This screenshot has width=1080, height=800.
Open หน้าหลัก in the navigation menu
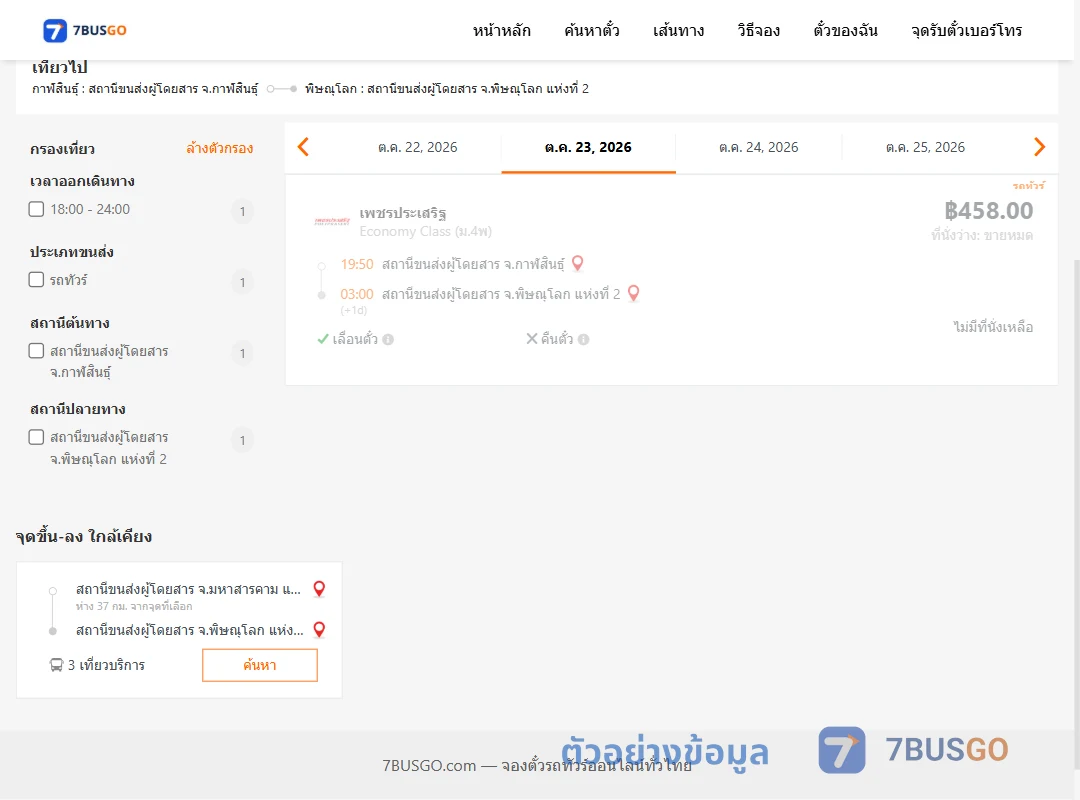pyautogui.click(x=501, y=31)
